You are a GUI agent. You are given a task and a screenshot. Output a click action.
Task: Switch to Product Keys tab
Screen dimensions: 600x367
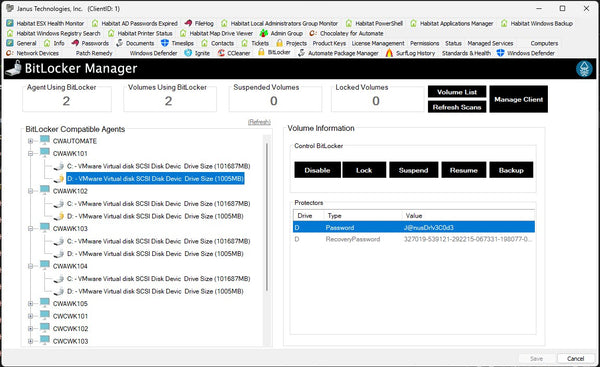[x=329, y=43]
